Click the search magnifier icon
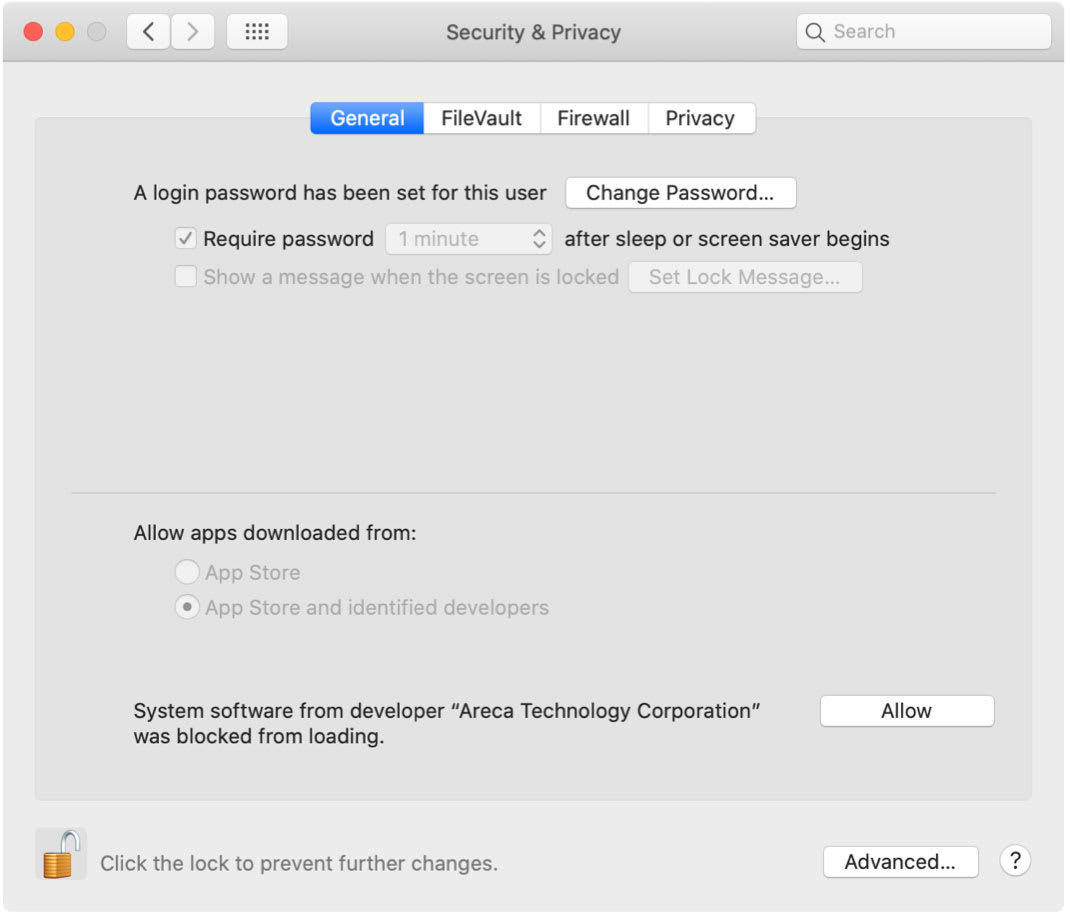The width and height of the screenshot is (1070, 918). (815, 31)
